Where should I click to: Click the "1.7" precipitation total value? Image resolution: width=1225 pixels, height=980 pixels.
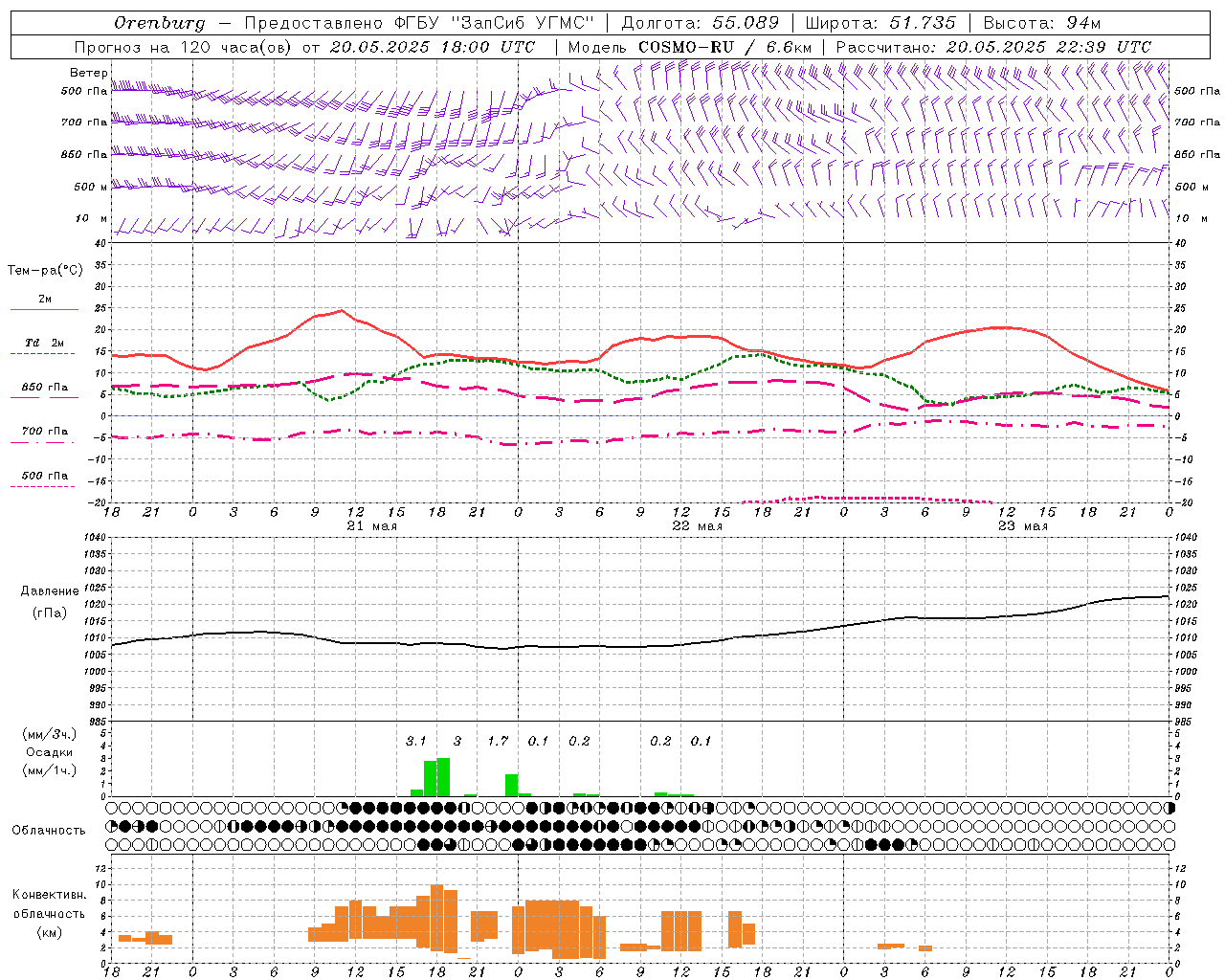click(498, 742)
